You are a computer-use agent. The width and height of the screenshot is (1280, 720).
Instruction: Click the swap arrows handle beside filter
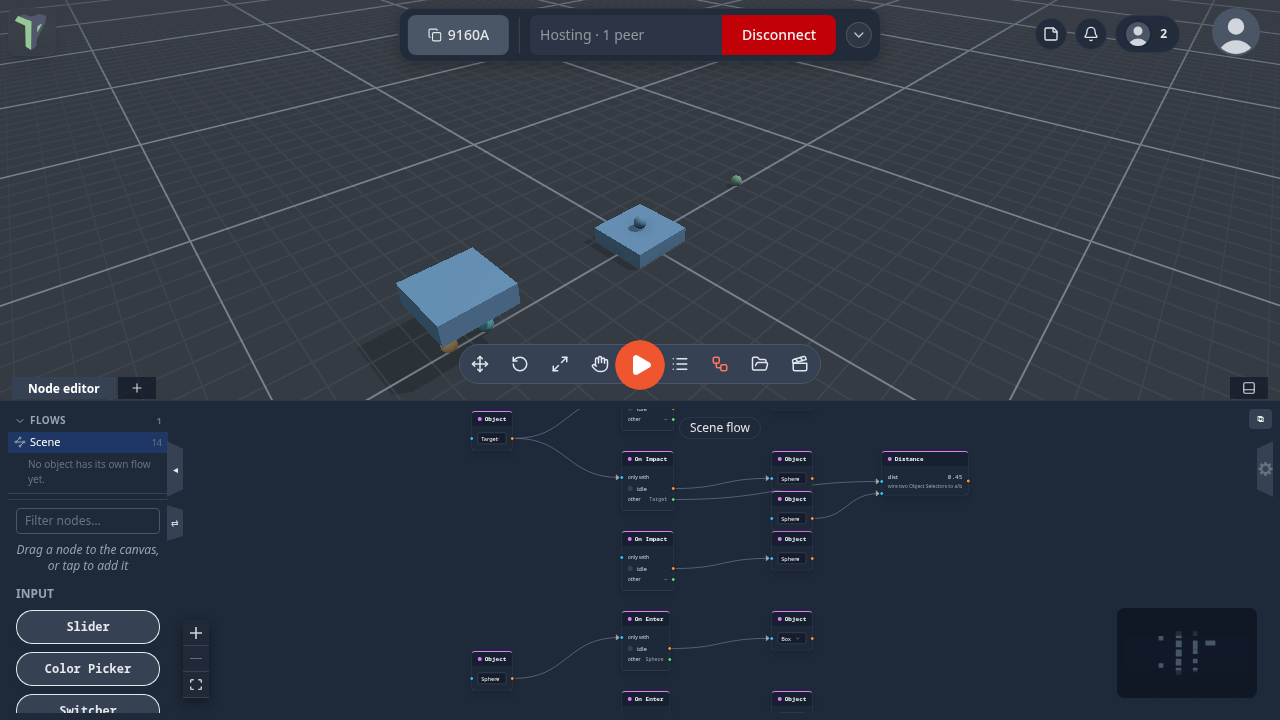(175, 523)
